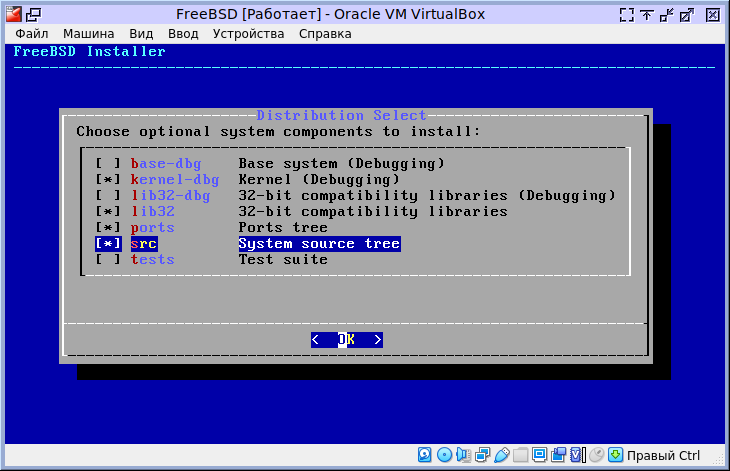Click the kernel-dbg item name

[x=175, y=179]
